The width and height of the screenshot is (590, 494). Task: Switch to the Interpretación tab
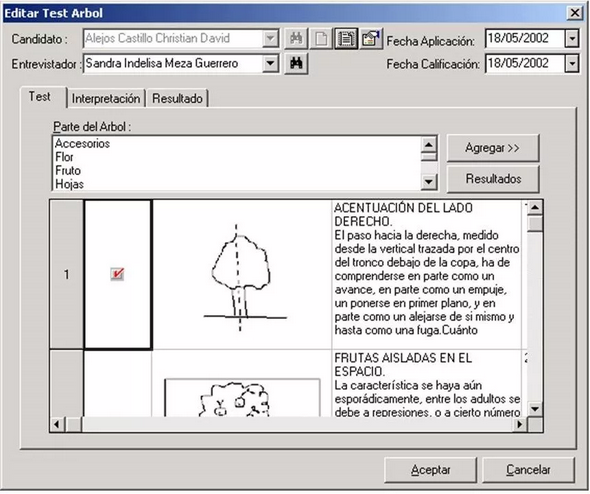(x=106, y=99)
